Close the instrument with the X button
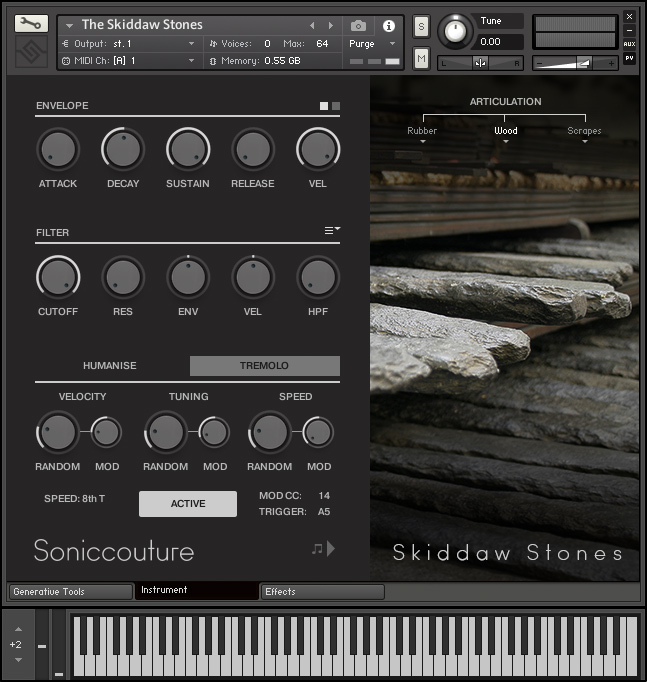The width and height of the screenshot is (647, 682). (x=629, y=17)
